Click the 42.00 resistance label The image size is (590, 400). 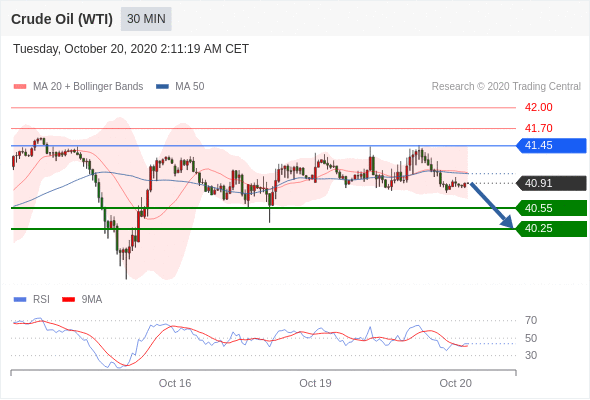(538, 108)
